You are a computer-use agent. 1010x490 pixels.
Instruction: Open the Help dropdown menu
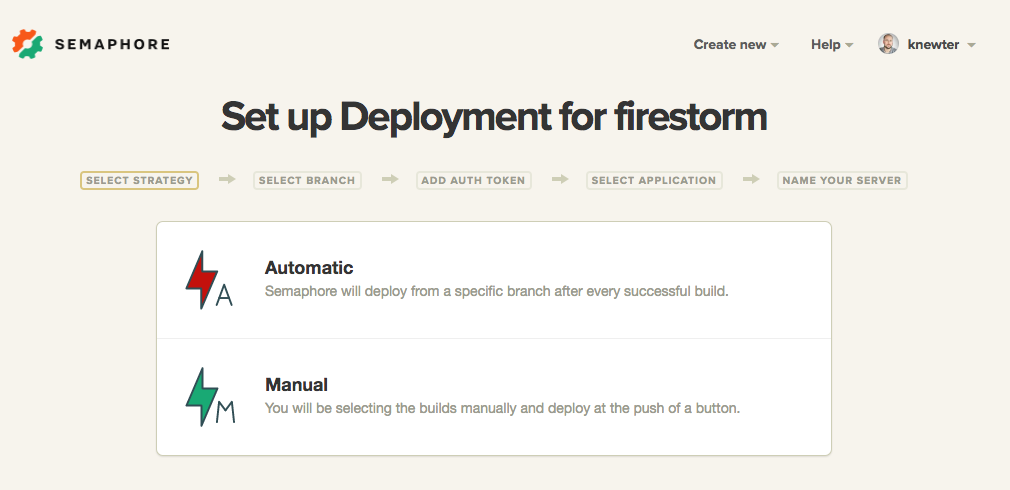click(832, 44)
